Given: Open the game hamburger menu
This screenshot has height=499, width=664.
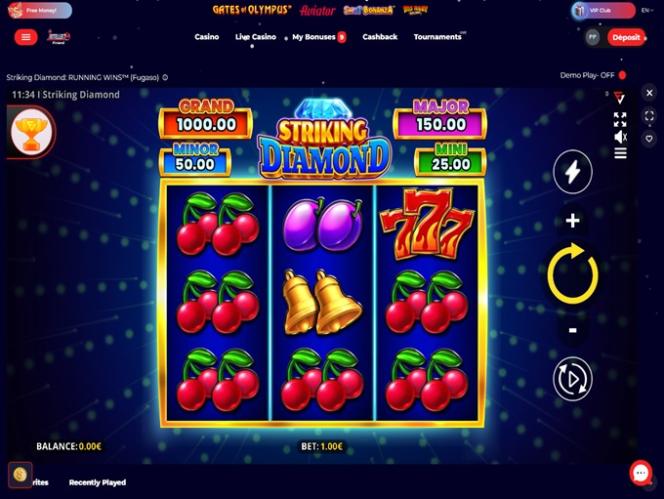Looking at the screenshot, I should (x=620, y=153).
